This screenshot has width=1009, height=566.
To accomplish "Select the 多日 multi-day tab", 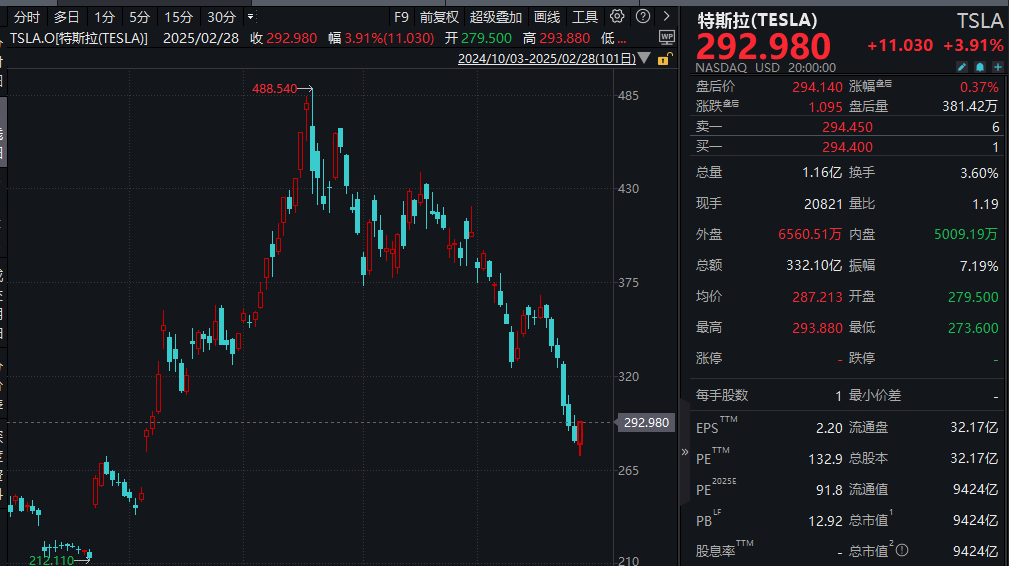I will tap(67, 17).
